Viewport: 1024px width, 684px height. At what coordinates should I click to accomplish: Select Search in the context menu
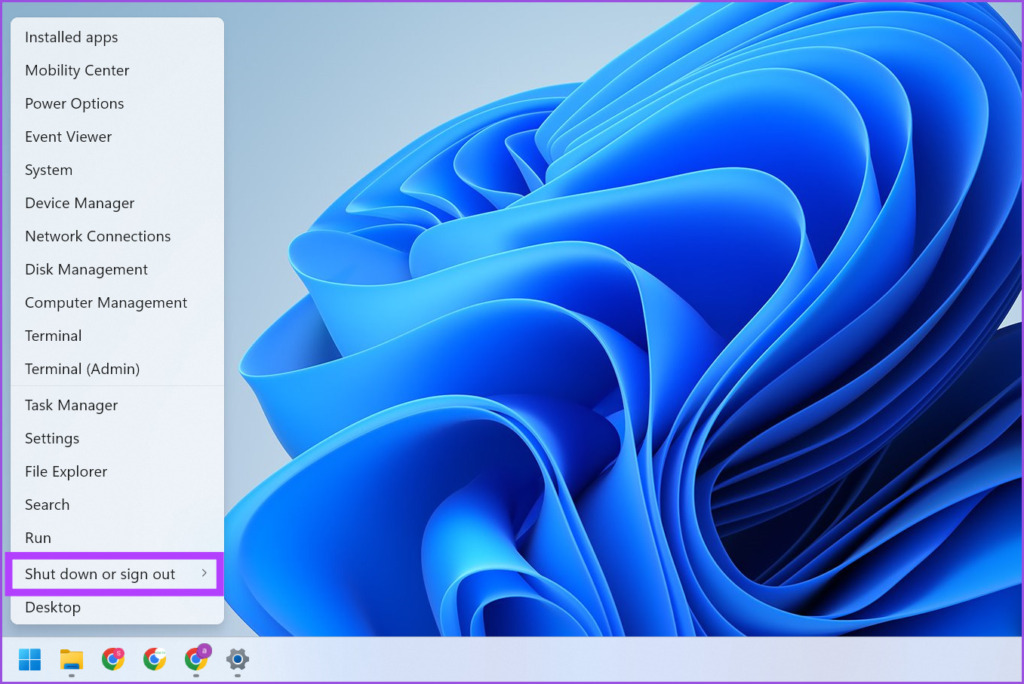pos(118,505)
